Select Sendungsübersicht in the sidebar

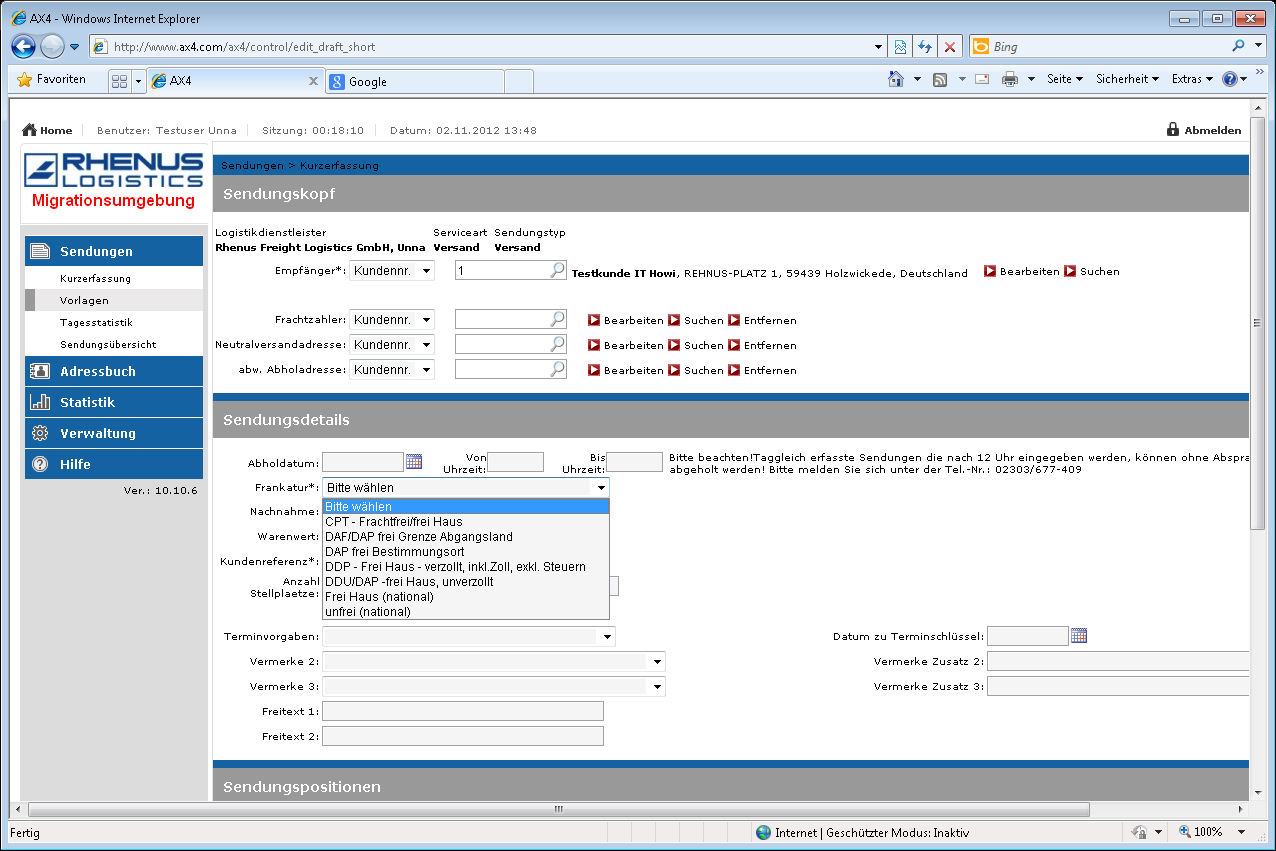click(x=108, y=344)
